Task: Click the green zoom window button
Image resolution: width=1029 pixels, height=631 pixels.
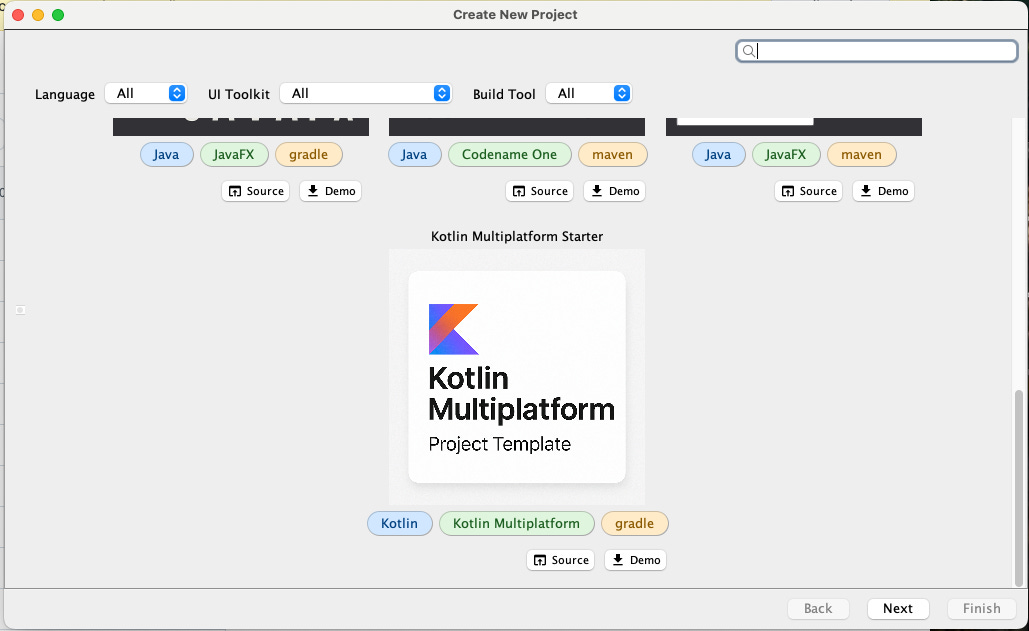Action: (x=58, y=14)
